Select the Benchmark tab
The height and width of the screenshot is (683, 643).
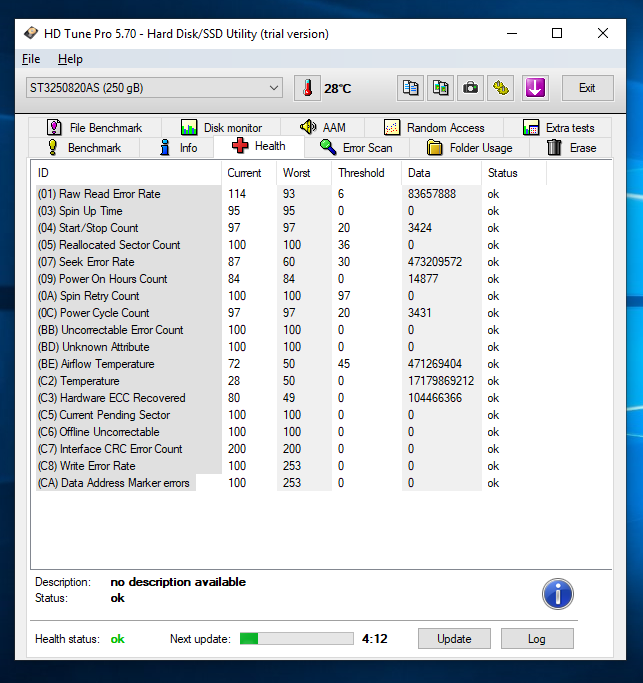tap(84, 148)
